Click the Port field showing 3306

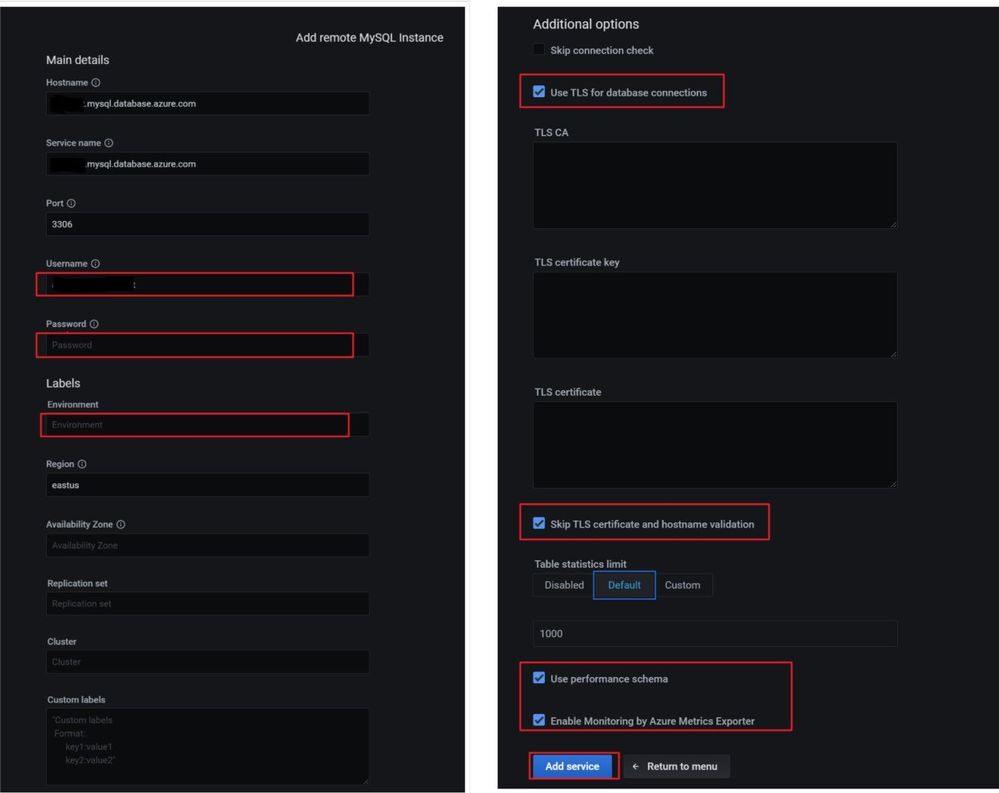point(208,224)
